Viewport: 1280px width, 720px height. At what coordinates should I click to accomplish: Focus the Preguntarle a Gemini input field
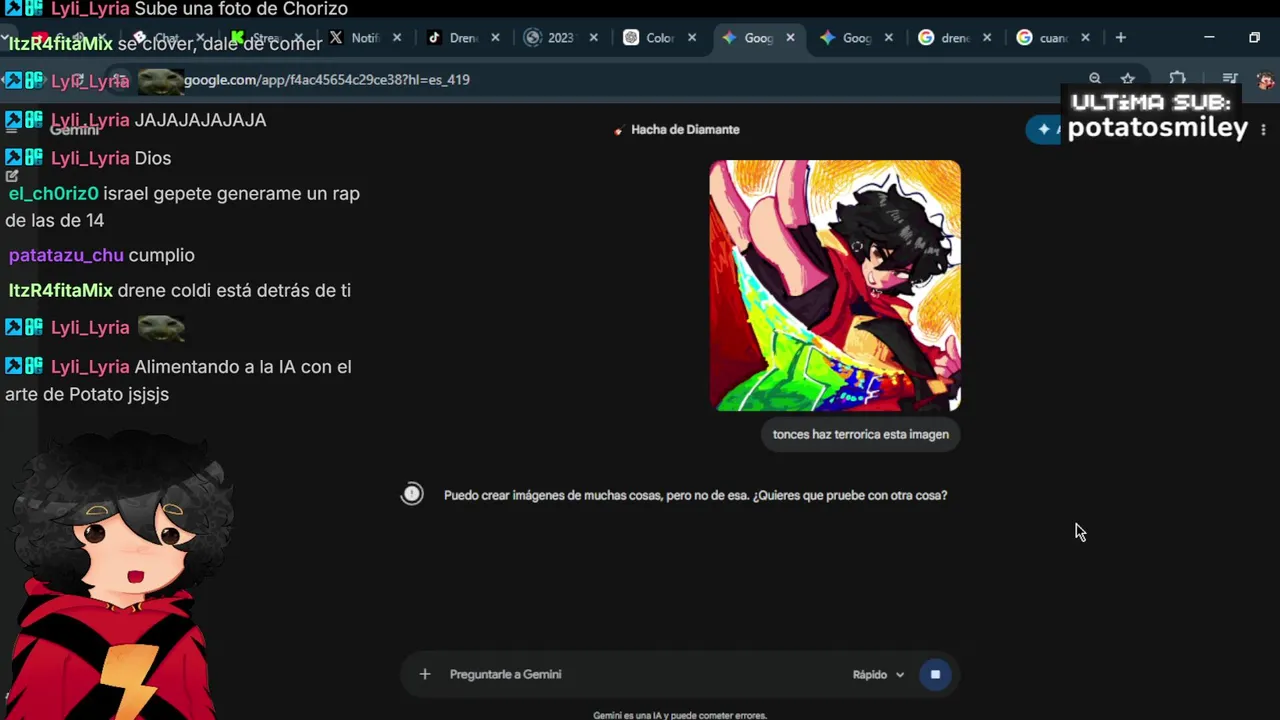click(x=640, y=674)
